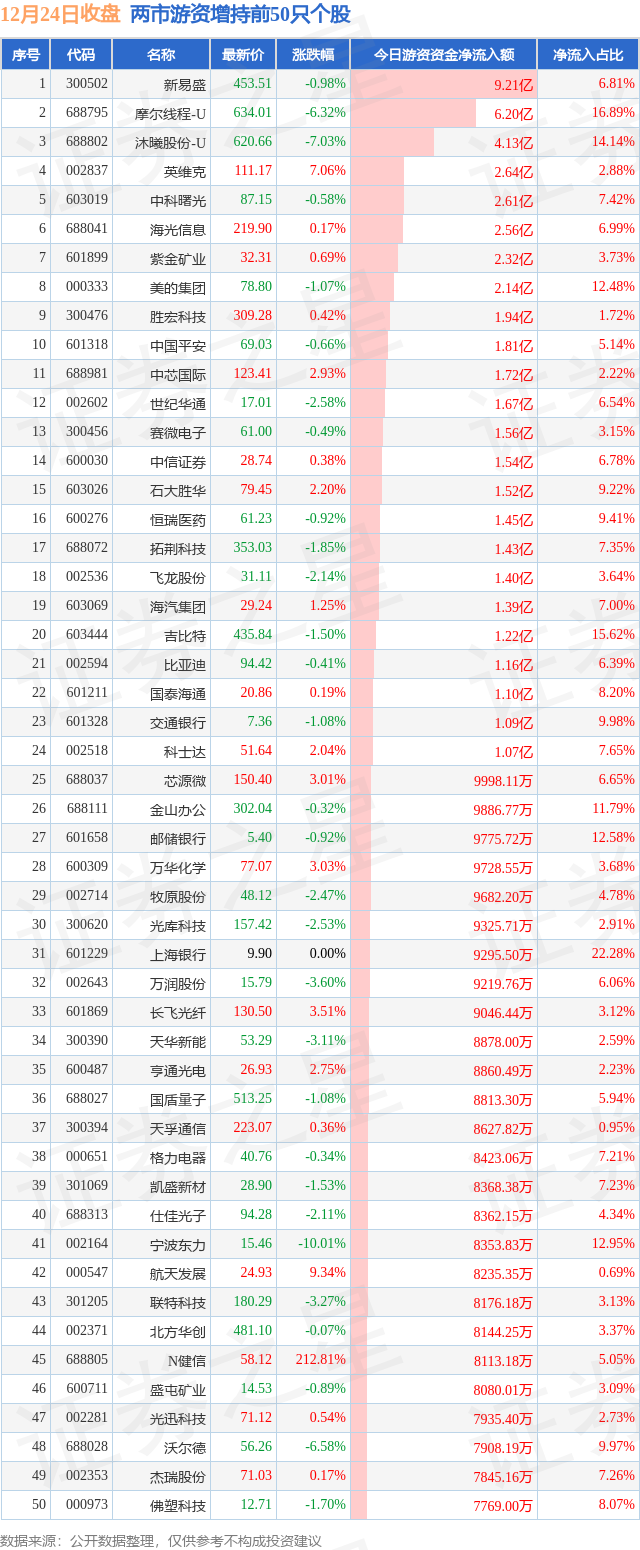
Task: Click inflow value 1.94亿 for 胜宏科技
Action: point(513,317)
